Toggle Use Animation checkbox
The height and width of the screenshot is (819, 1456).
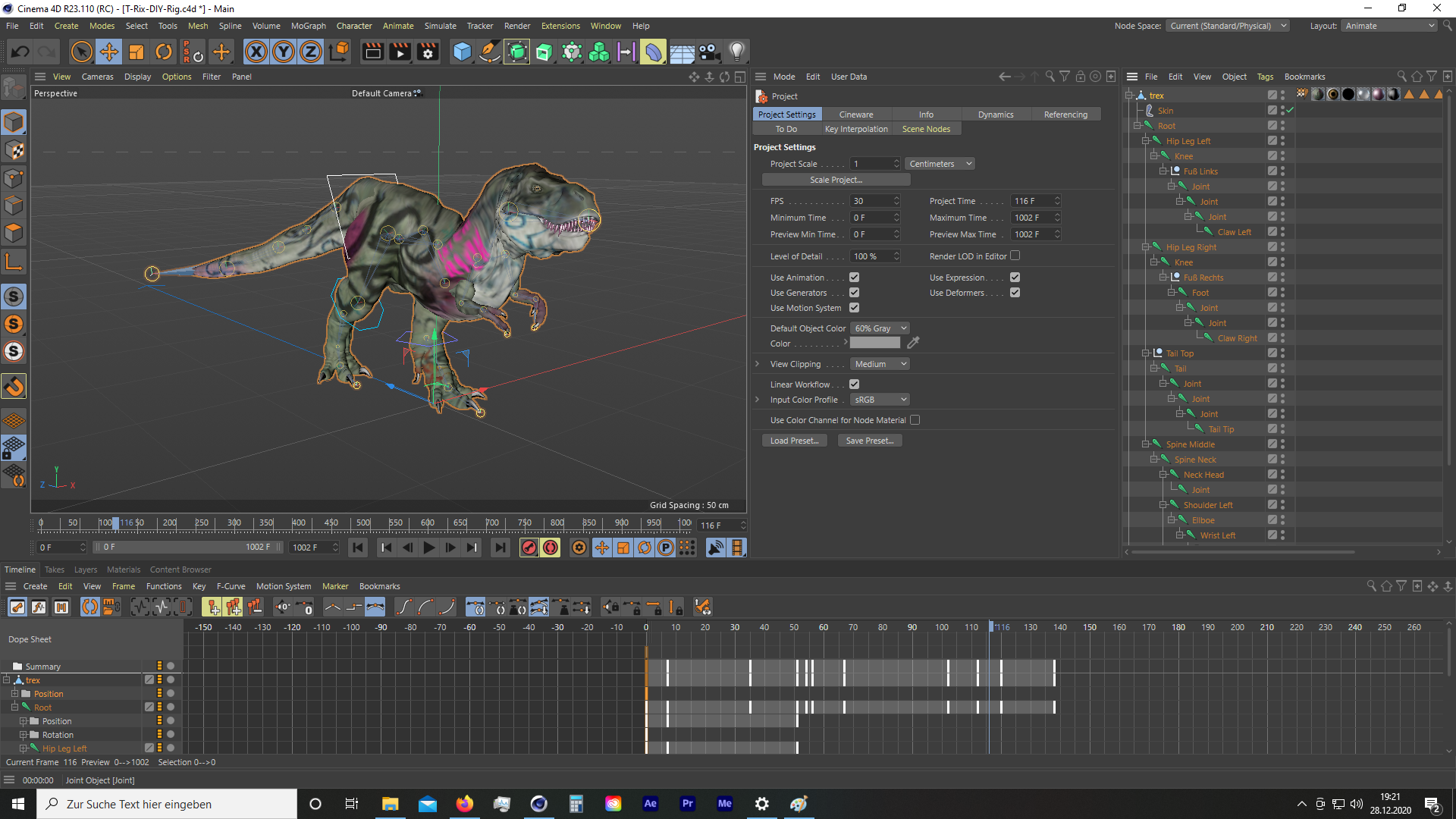click(855, 278)
